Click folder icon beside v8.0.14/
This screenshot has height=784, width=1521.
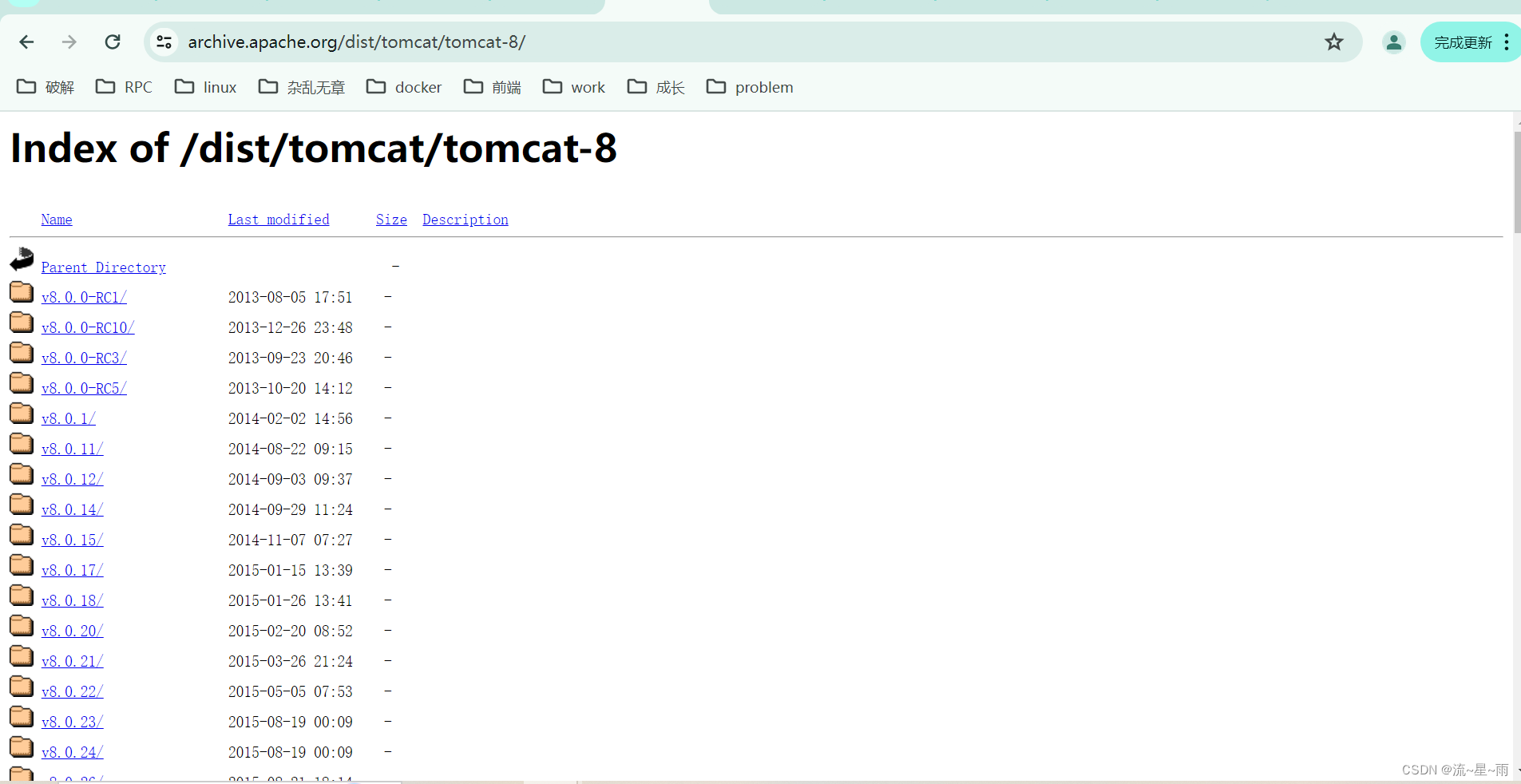[x=22, y=504]
